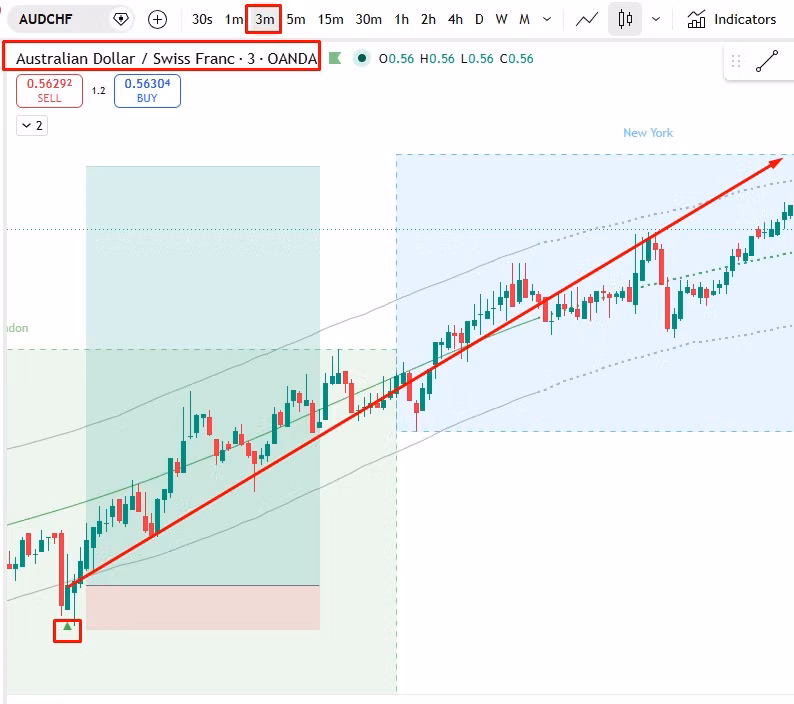
Task: Choose the 2h timeframe
Action: click(428, 19)
